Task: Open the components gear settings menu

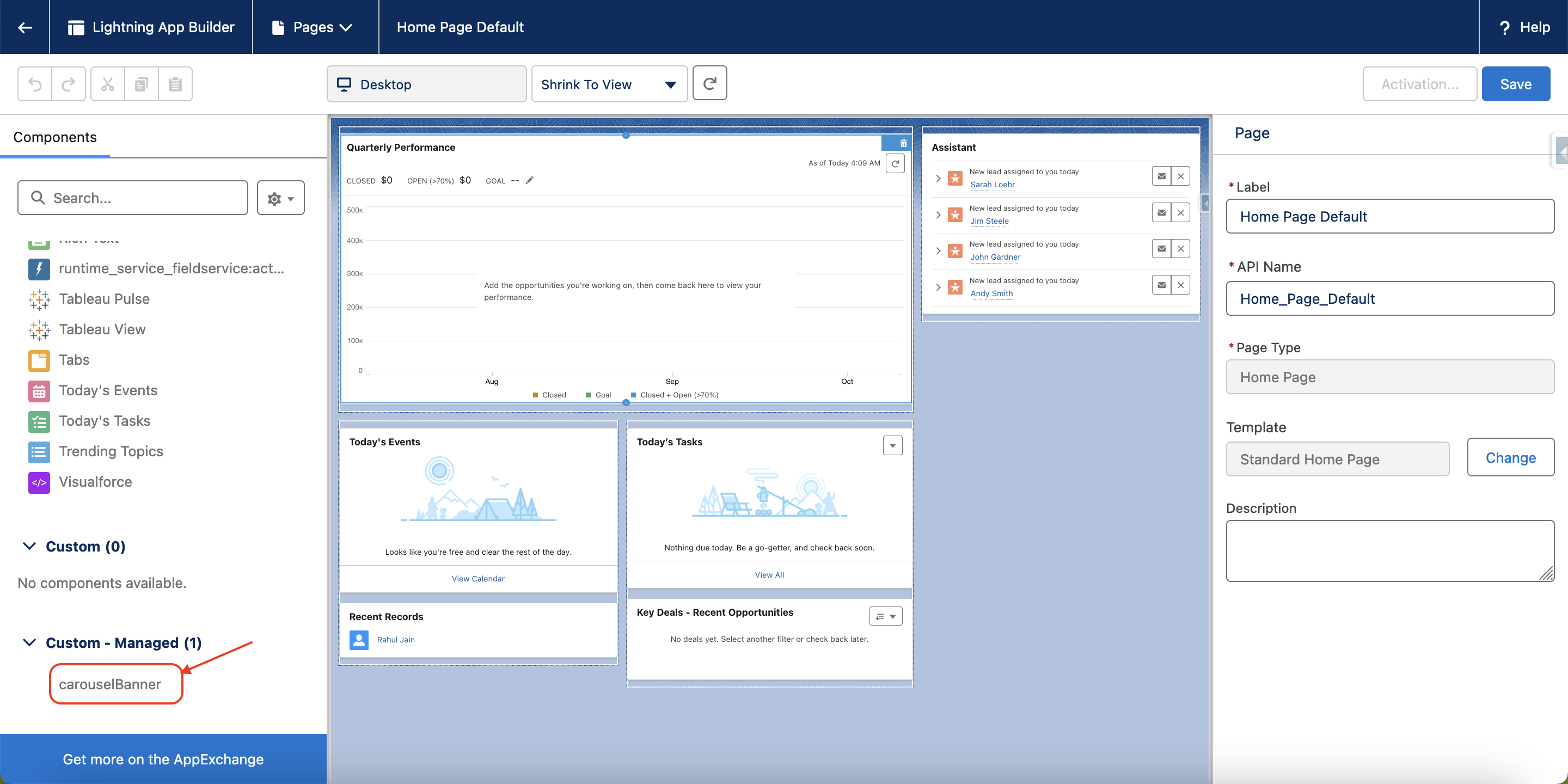Action: pyautogui.click(x=280, y=198)
